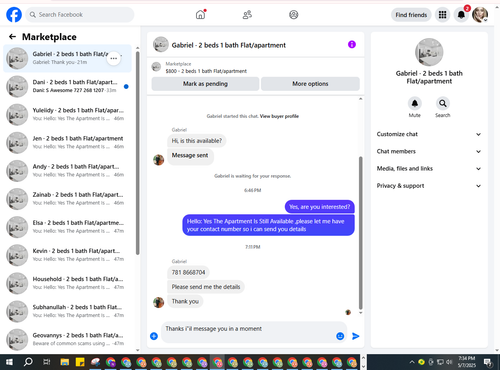
Task: Search in conversation magnifier icon
Action: click(442, 103)
